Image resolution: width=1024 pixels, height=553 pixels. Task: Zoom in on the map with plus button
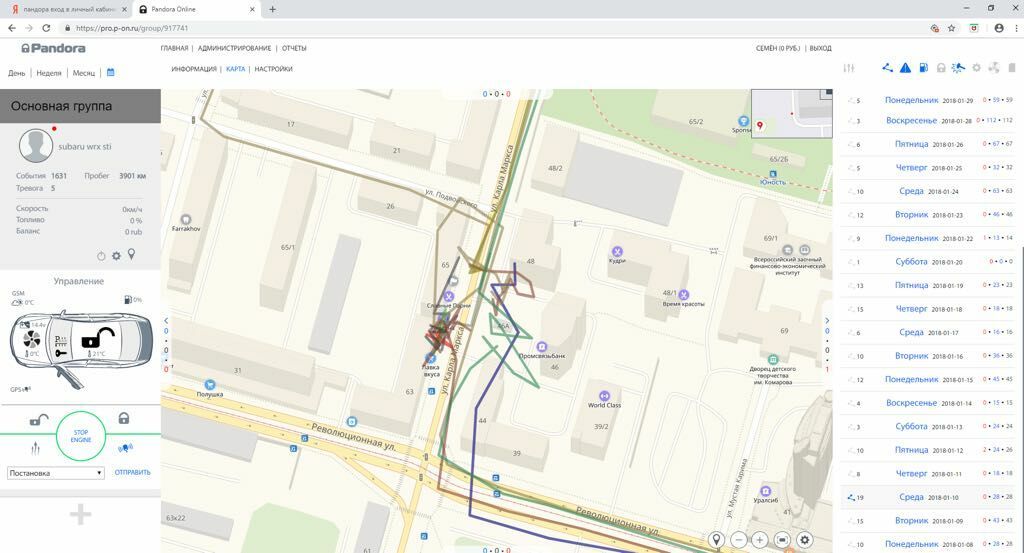760,540
